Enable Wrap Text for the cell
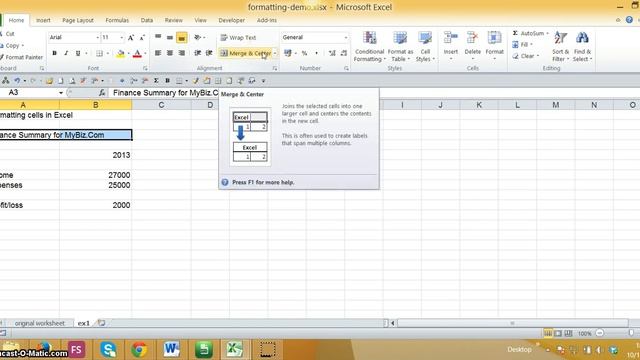640x360 pixels. point(238,38)
